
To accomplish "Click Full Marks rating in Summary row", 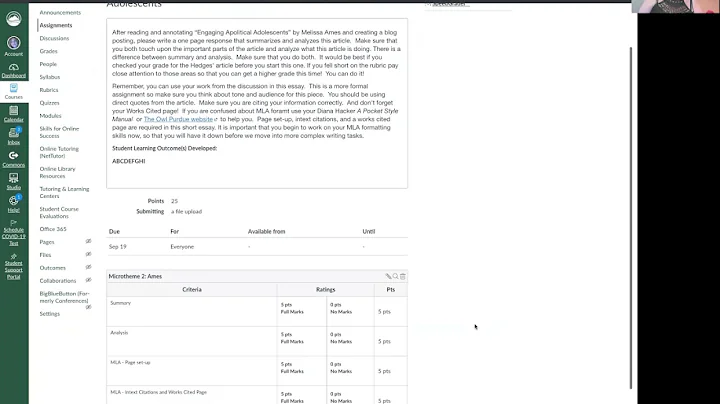I will coord(301,311).
